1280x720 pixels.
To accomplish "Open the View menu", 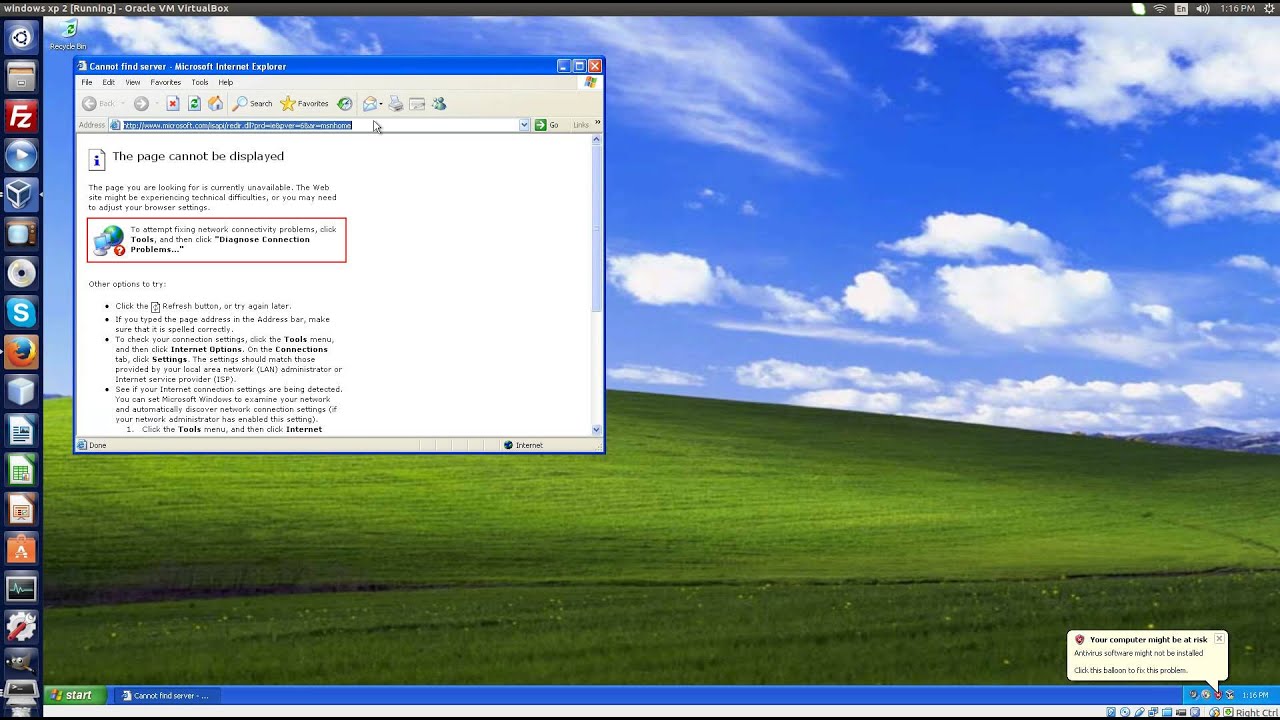I will tap(133, 82).
